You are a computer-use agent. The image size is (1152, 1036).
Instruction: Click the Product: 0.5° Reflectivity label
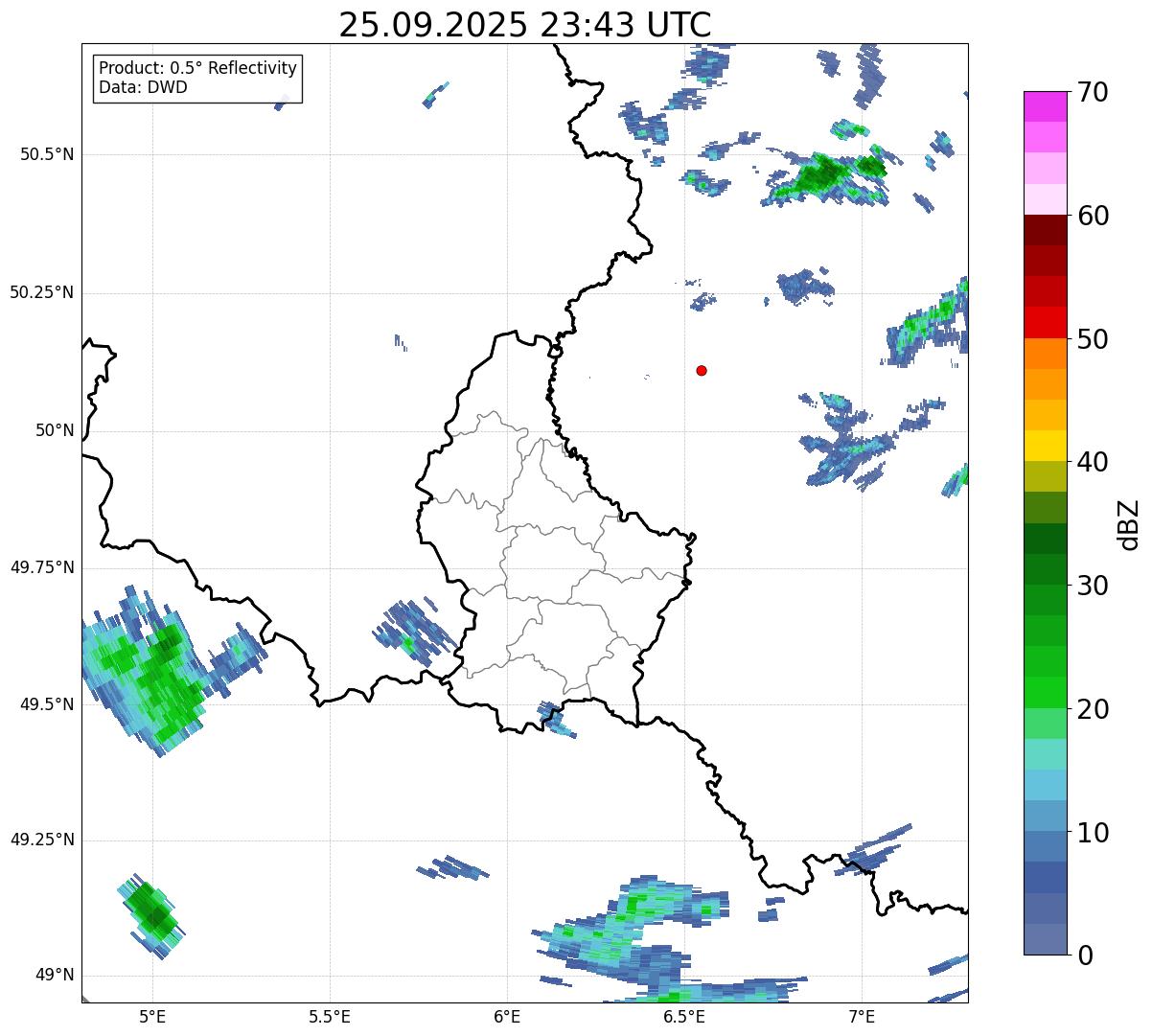pyautogui.click(x=197, y=69)
